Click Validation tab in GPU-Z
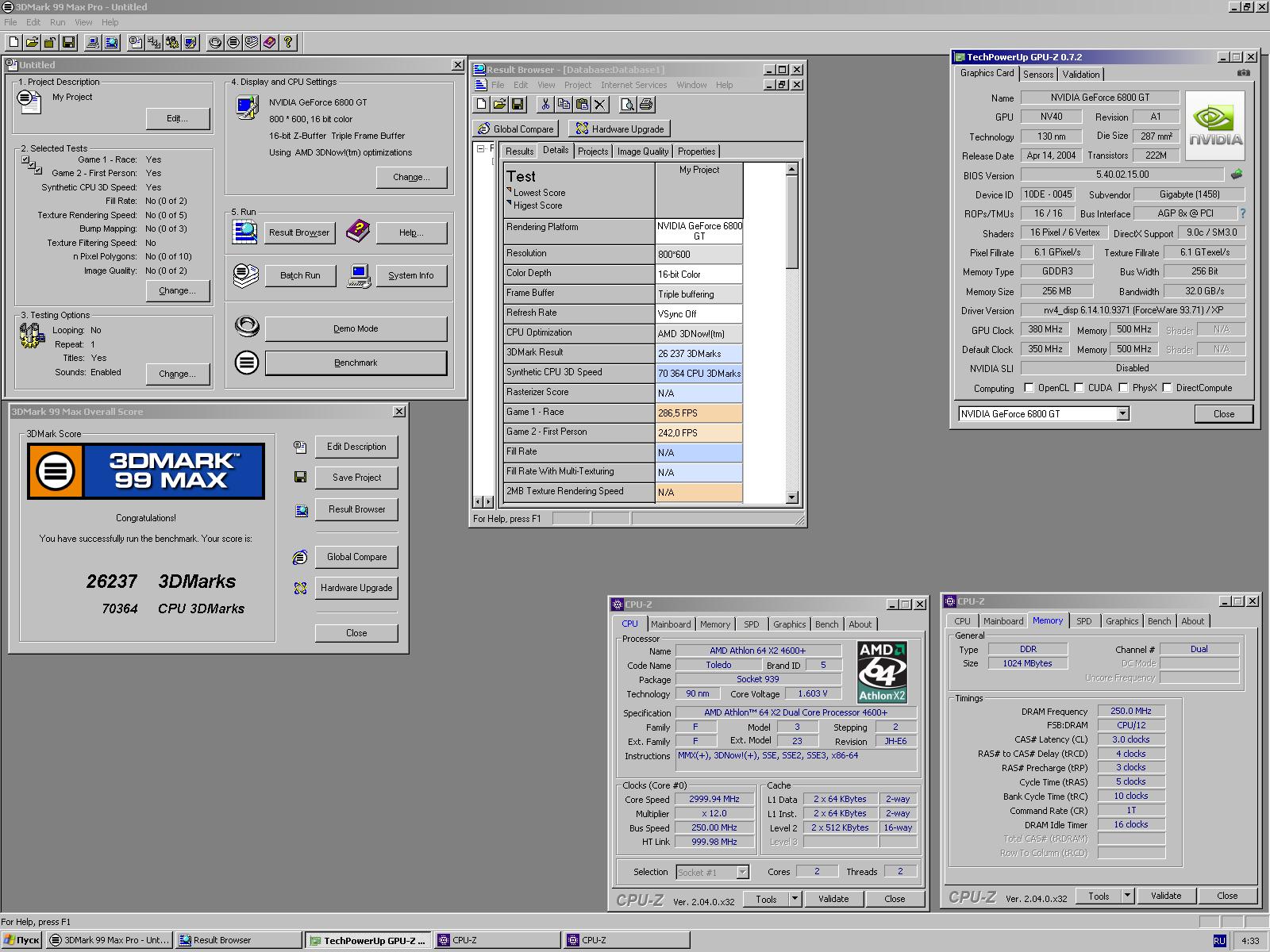 (x=1081, y=75)
